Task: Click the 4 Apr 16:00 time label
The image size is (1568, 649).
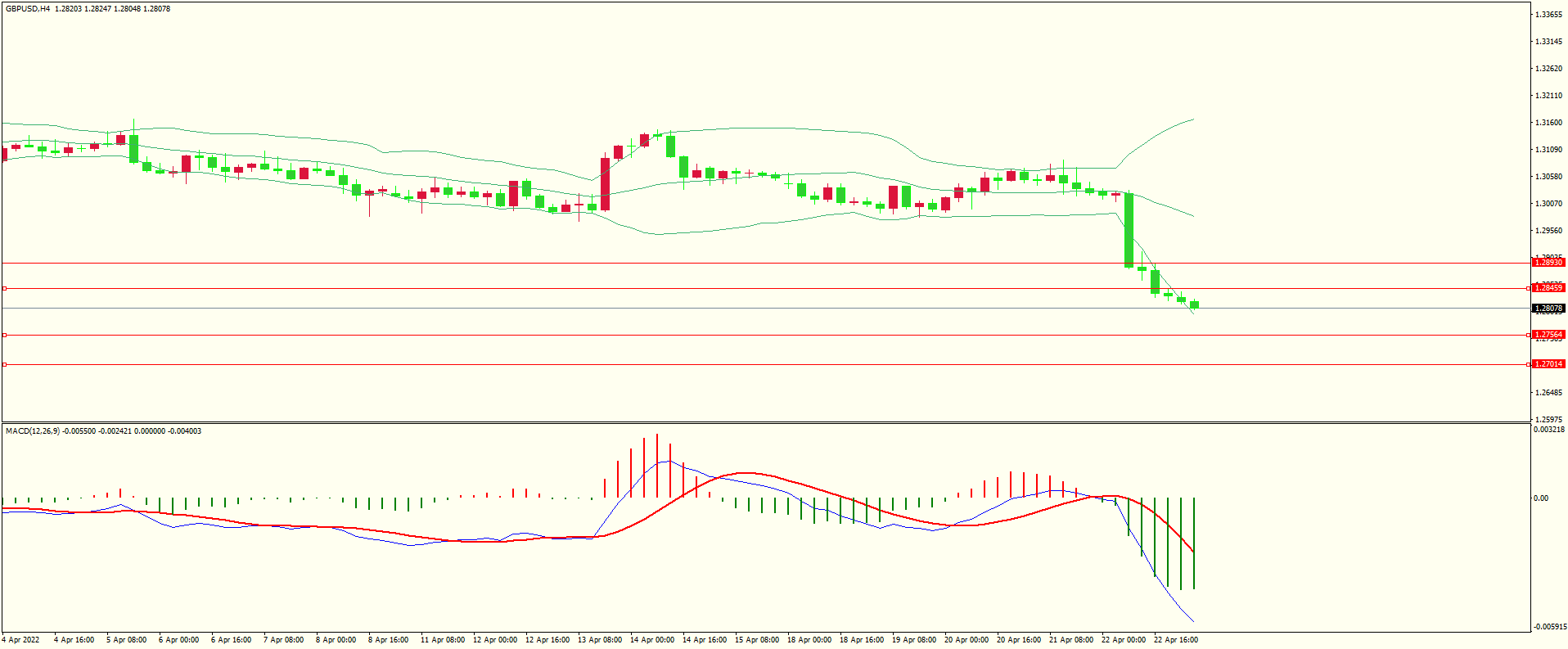Action: point(74,640)
